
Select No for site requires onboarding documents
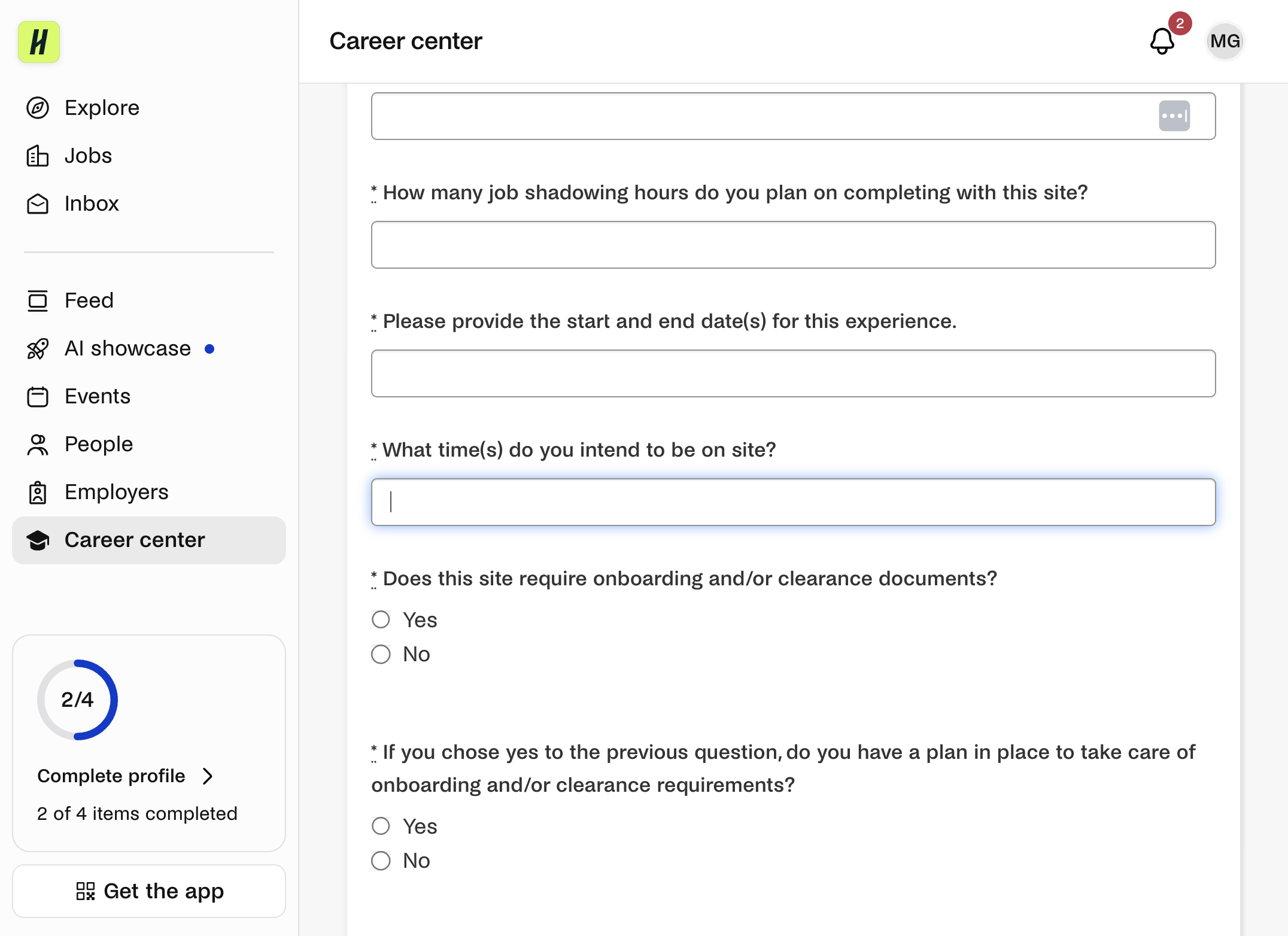click(x=381, y=654)
